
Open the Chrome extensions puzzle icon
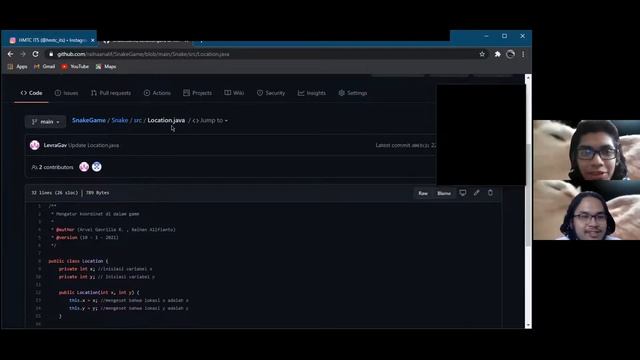pos(497,54)
